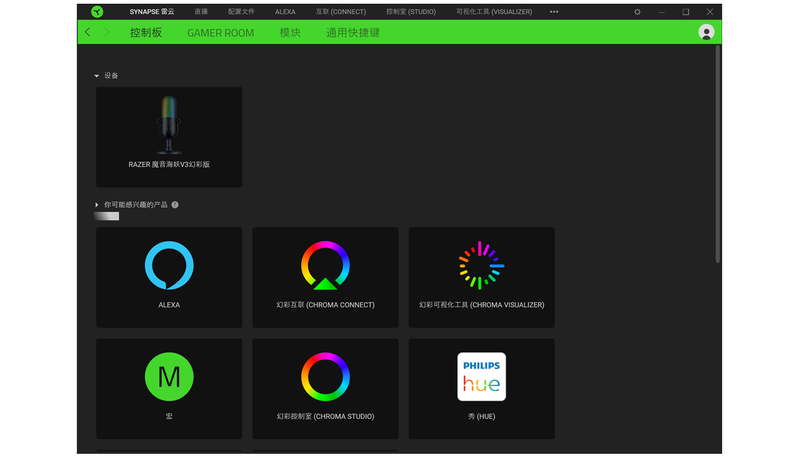Open 互联 (CONNECT) in top menu
This screenshot has height=457, width=800.
point(341,11)
